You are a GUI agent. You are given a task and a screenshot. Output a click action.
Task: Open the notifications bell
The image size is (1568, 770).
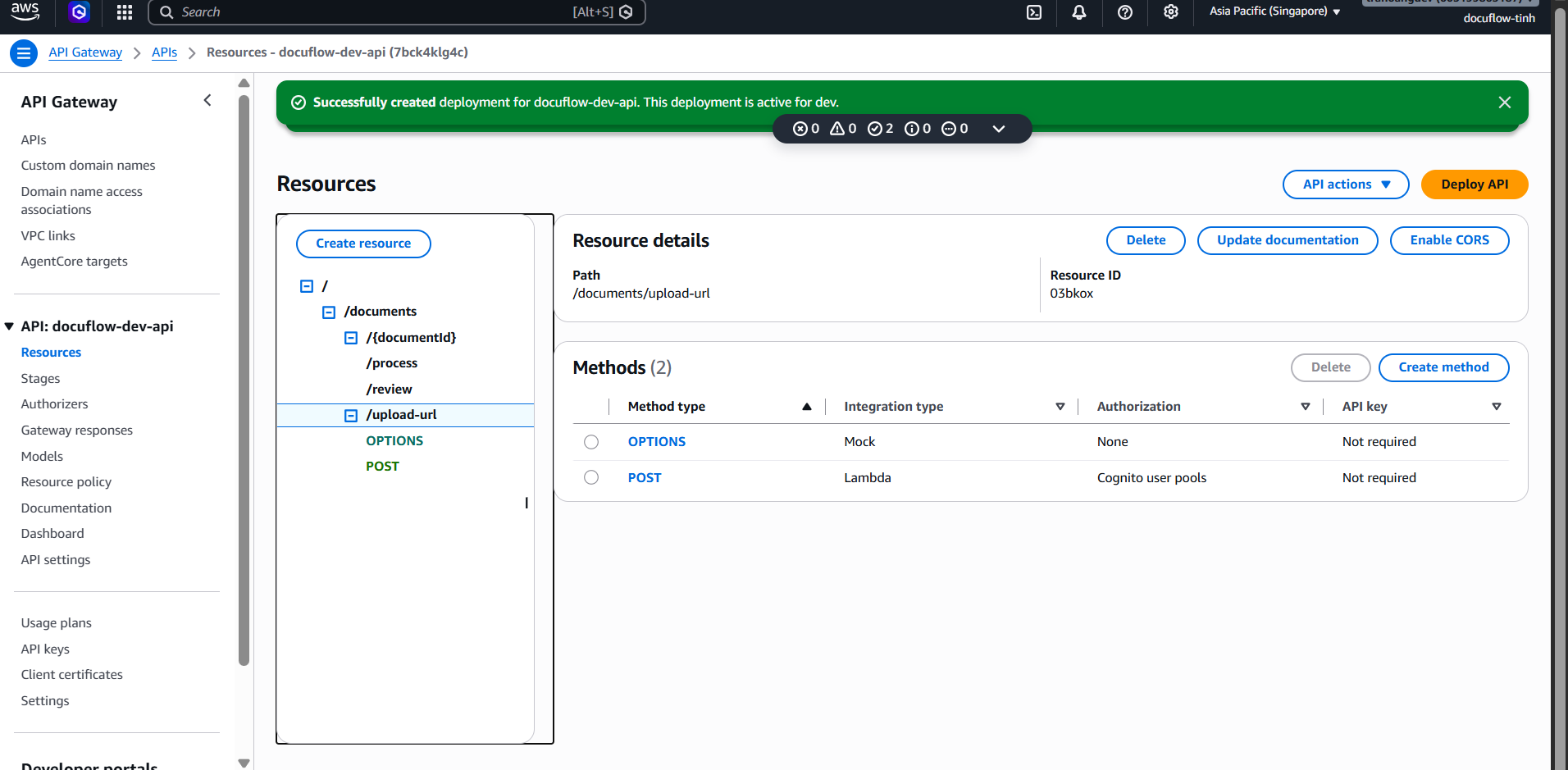(1079, 11)
